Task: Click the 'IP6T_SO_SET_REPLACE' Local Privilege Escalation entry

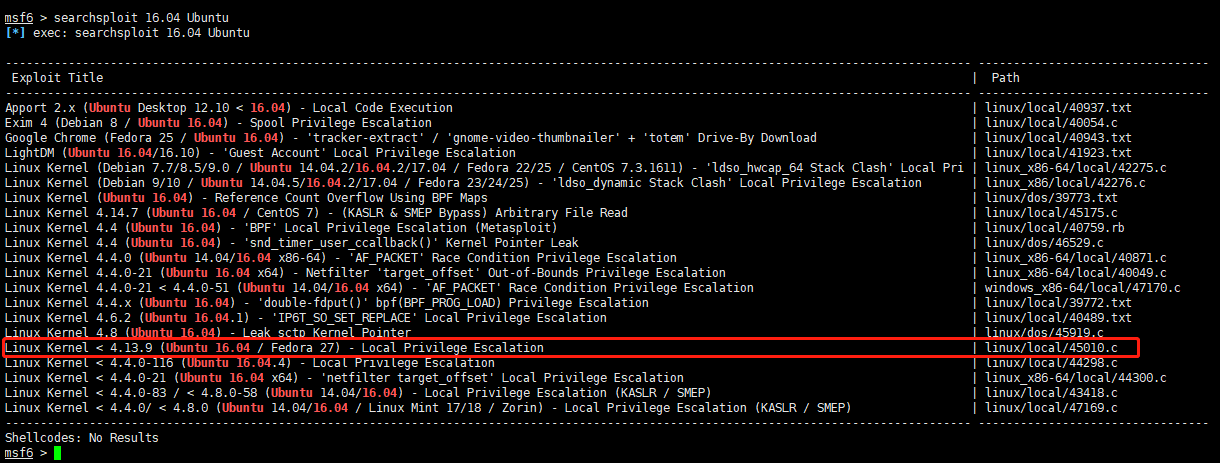Action: click(305, 318)
